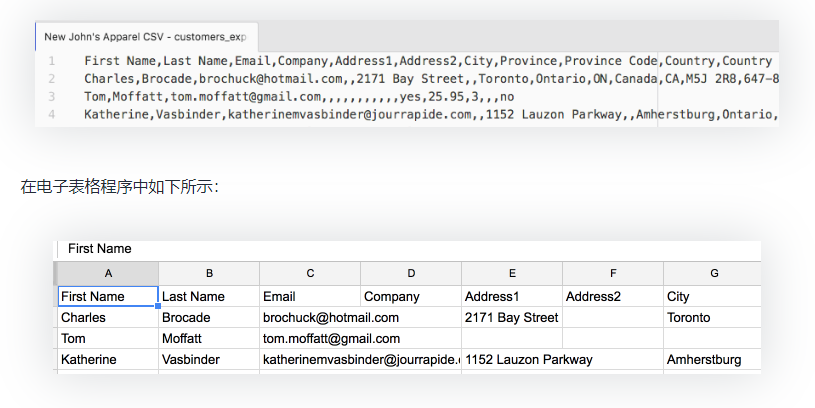Click line number 1 in the CSV editor
Image resolution: width=815 pixels, height=408 pixels.
[x=51, y=61]
